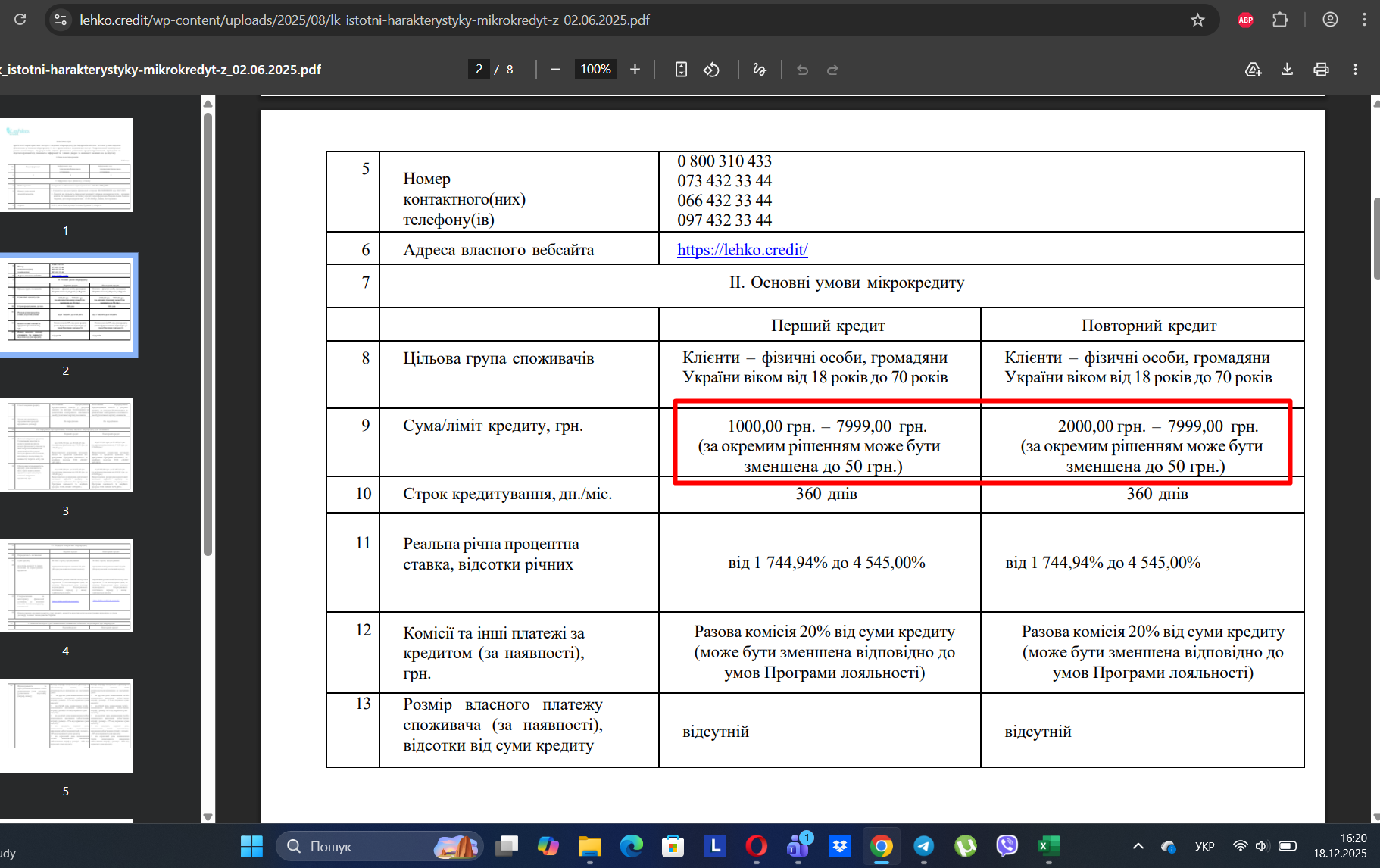This screenshot has height=868, width=1380.
Task: Zoom in the PDF with plus
Action: pos(635,70)
